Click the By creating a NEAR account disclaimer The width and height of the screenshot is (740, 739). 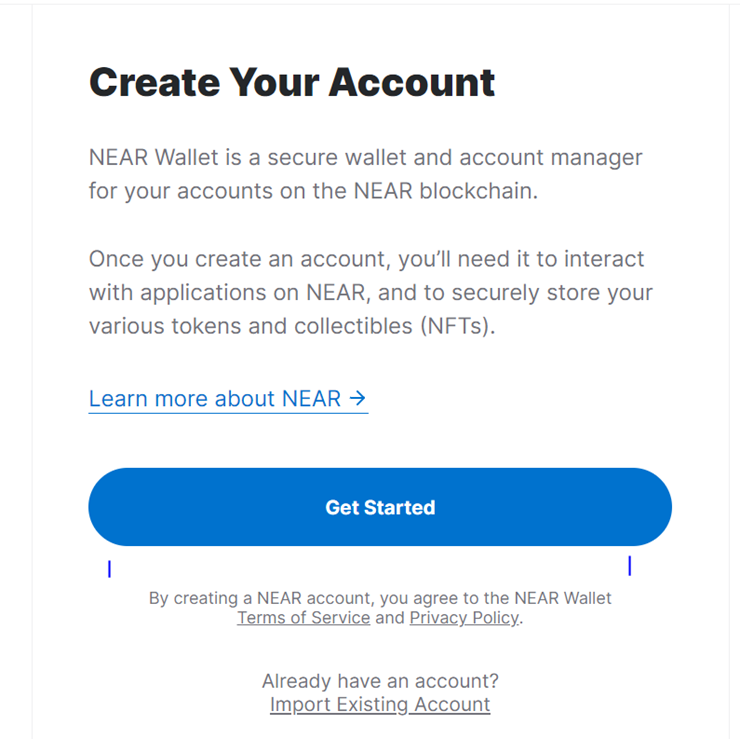pyautogui.click(x=380, y=608)
